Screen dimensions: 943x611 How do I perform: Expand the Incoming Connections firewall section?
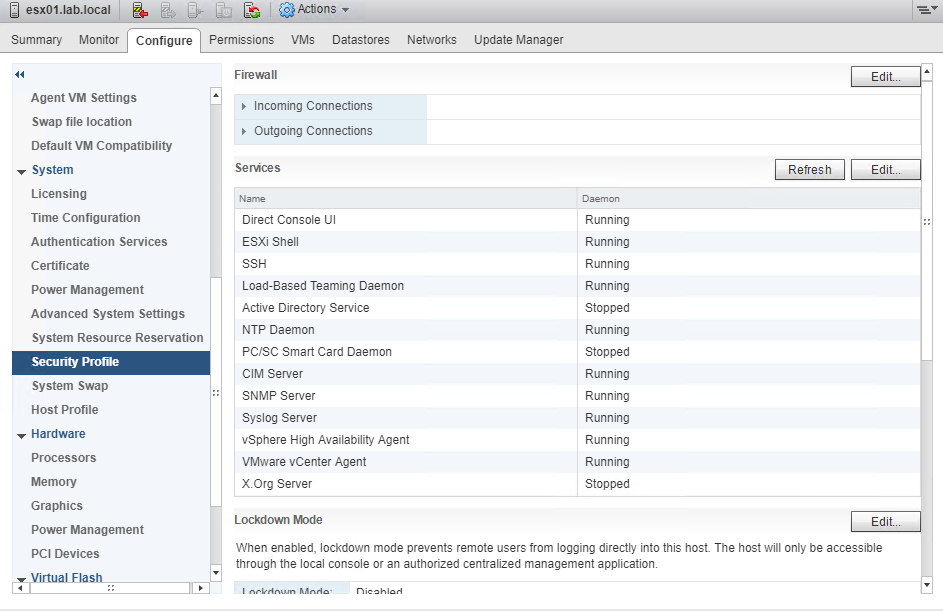pos(245,106)
